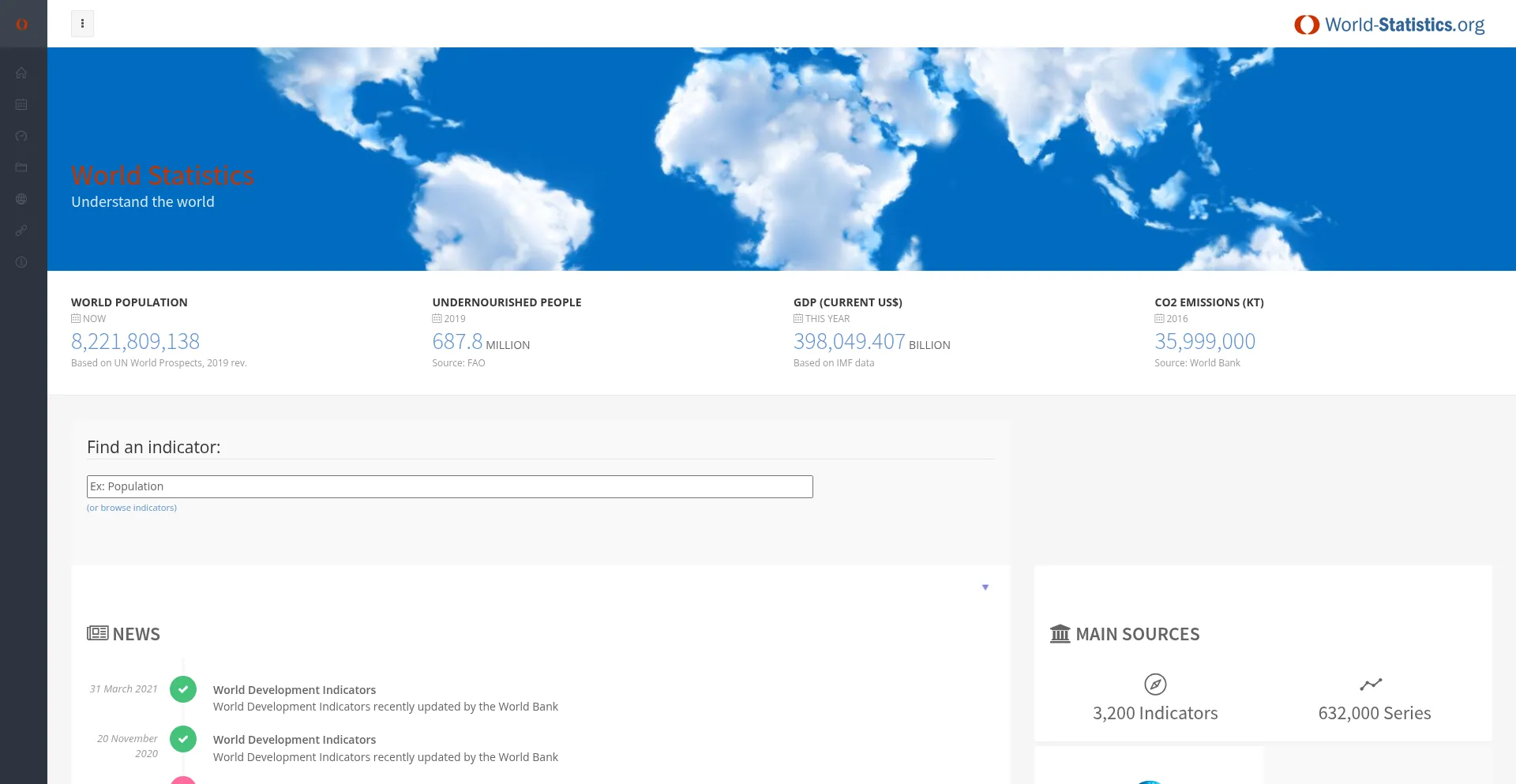
Task: Click the orange logo at sidebar top
Action: click(x=22, y=24)
